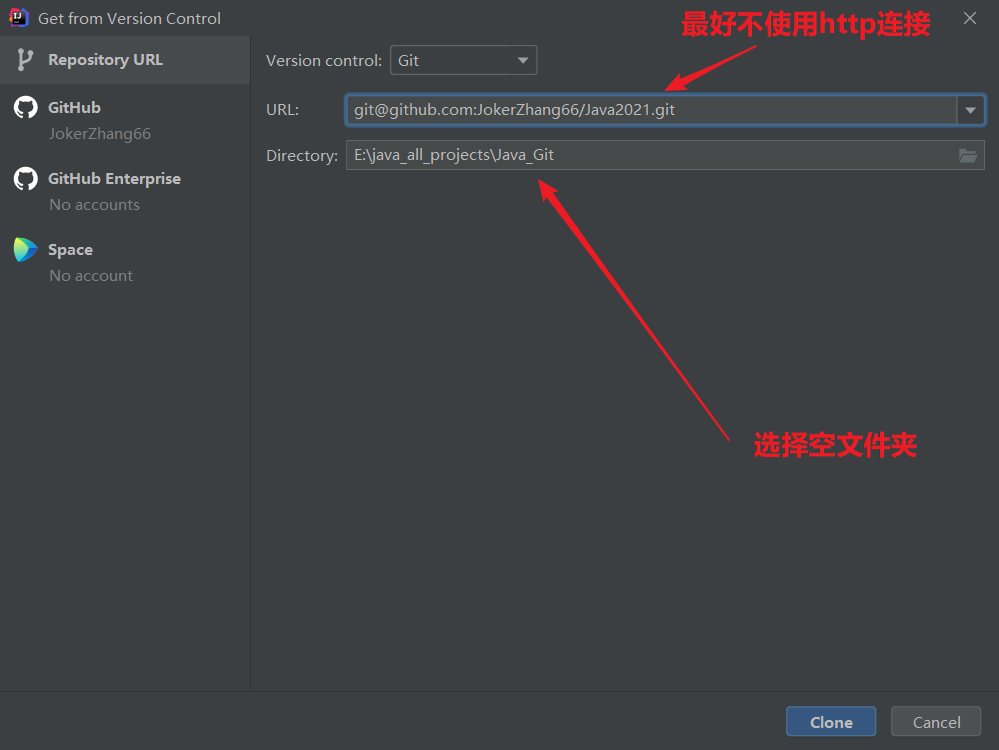Select the Repository URL tab label
Viewport: 999px width, 750px height.
(105, 60)
